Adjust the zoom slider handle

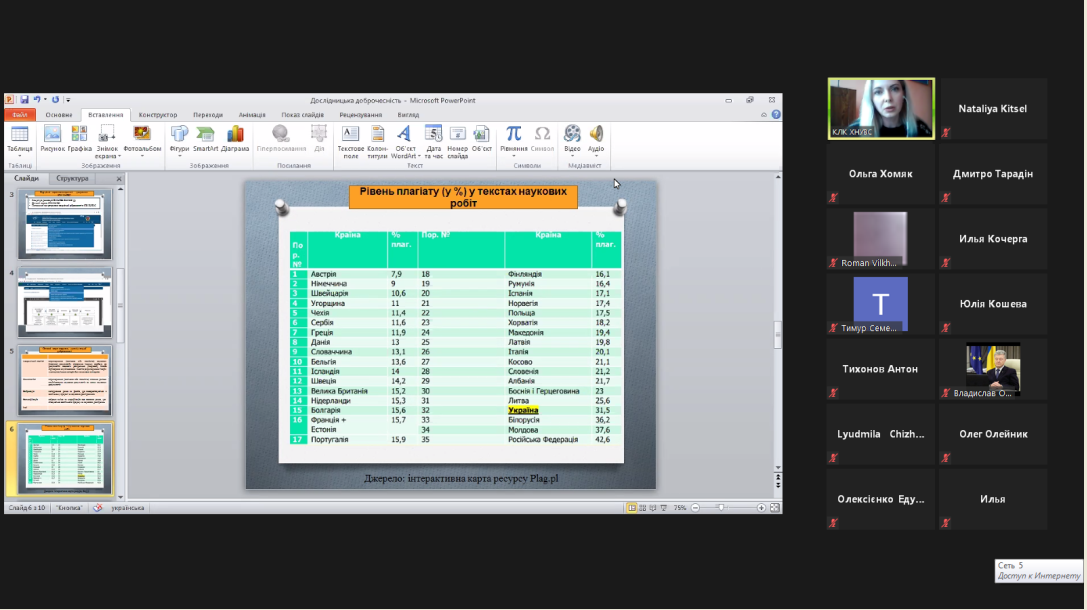721,508
